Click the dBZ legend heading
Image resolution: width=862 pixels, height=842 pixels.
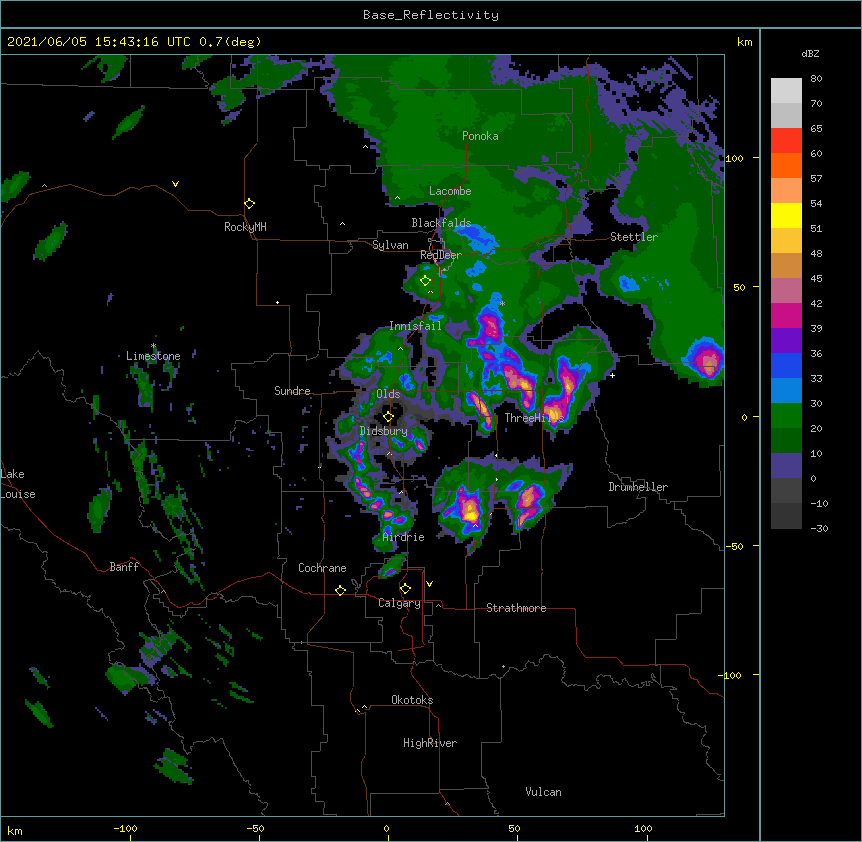(810, 54)
